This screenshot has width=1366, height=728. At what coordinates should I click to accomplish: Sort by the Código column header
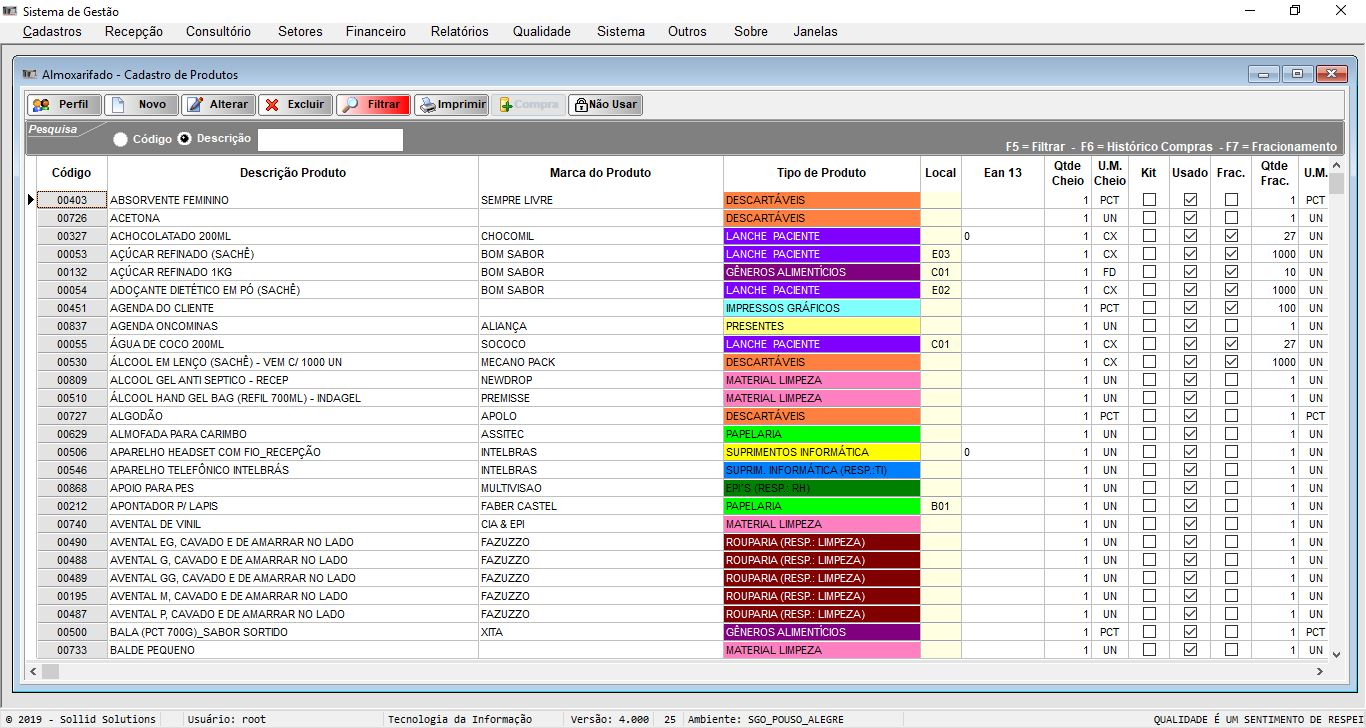[x=72, y=173]
